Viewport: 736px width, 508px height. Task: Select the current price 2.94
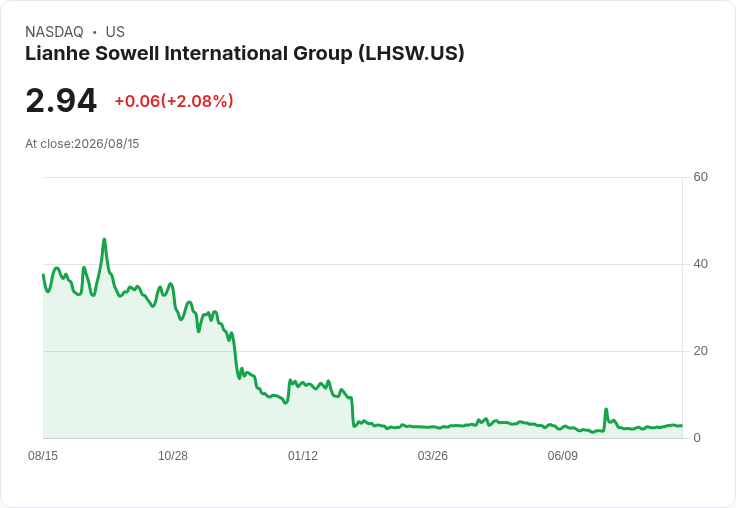tap(61, 101)
